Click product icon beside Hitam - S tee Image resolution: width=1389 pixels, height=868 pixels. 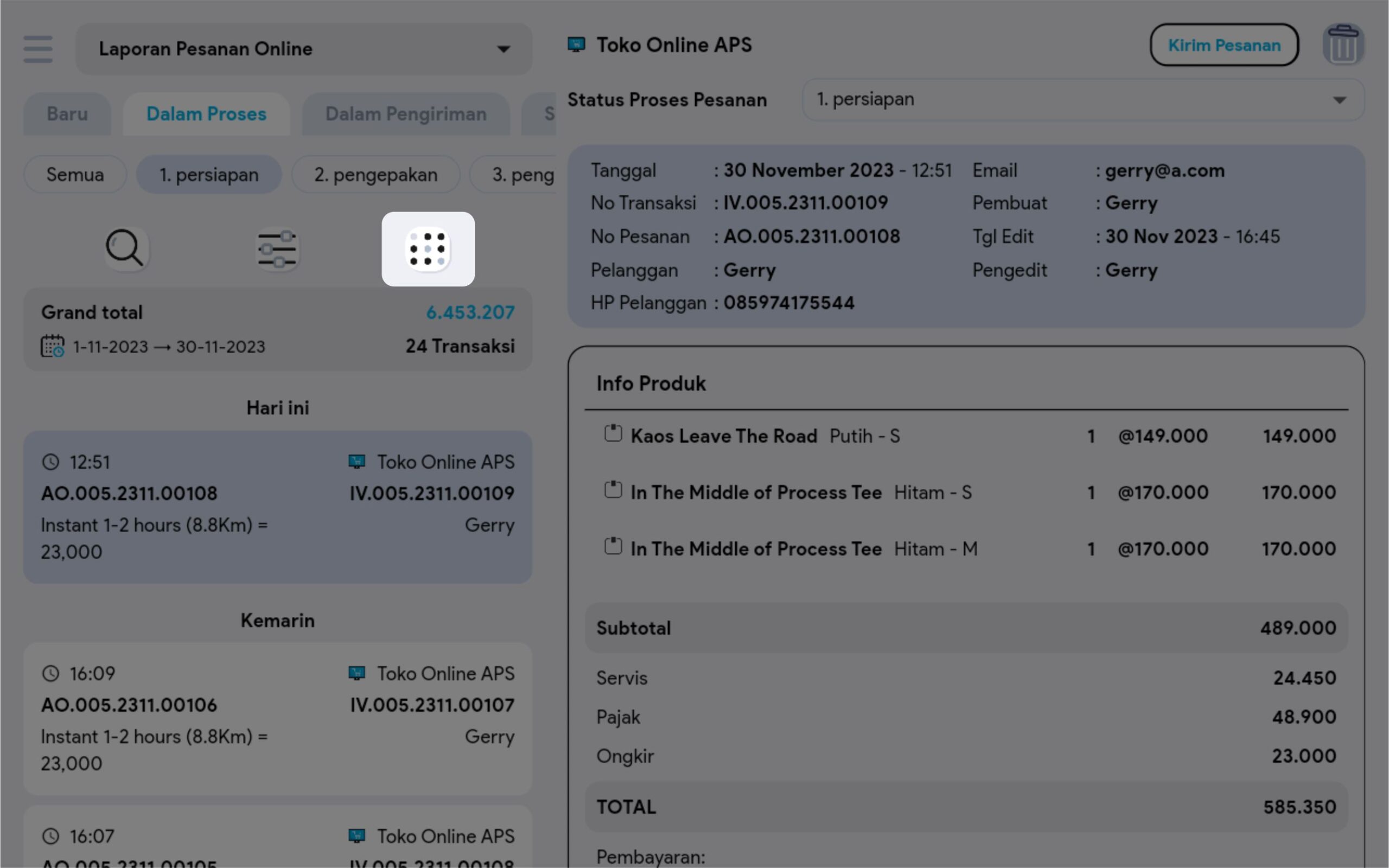pyautogui.click(x=613, y=490)
